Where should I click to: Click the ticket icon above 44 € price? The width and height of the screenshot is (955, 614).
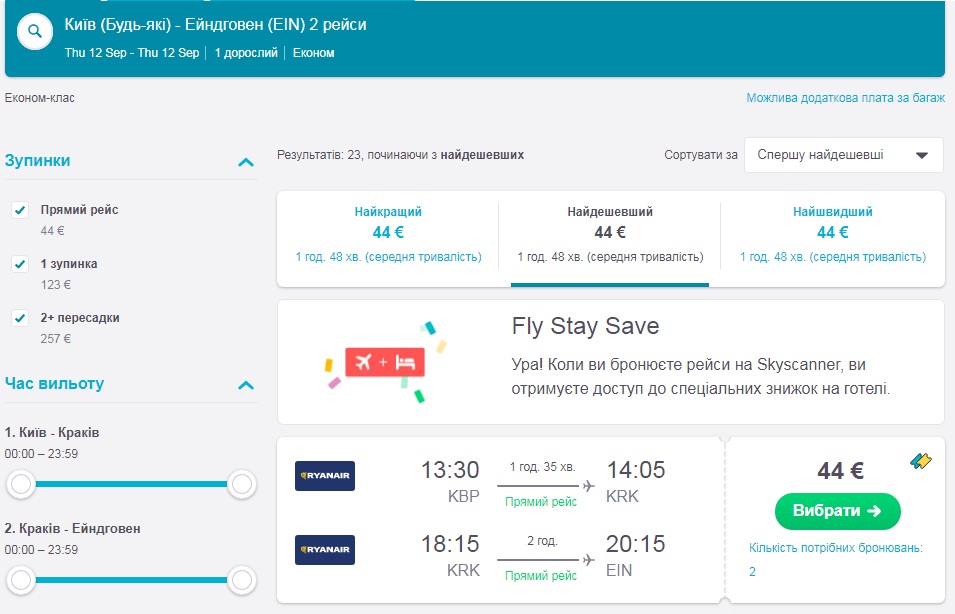[921, 461]
